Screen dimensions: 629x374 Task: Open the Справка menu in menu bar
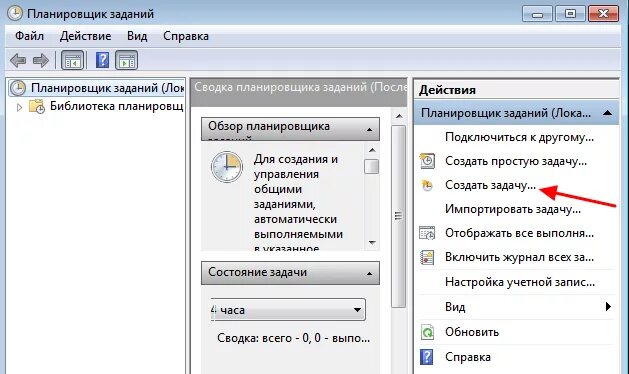click(186, 36)
